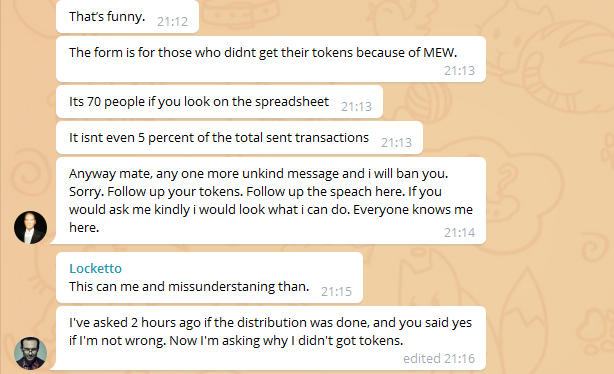Click the 21:14 timestamp on ban message
Image resolution: width=614 pixels, height=374 pixels.
click(459, 233)
